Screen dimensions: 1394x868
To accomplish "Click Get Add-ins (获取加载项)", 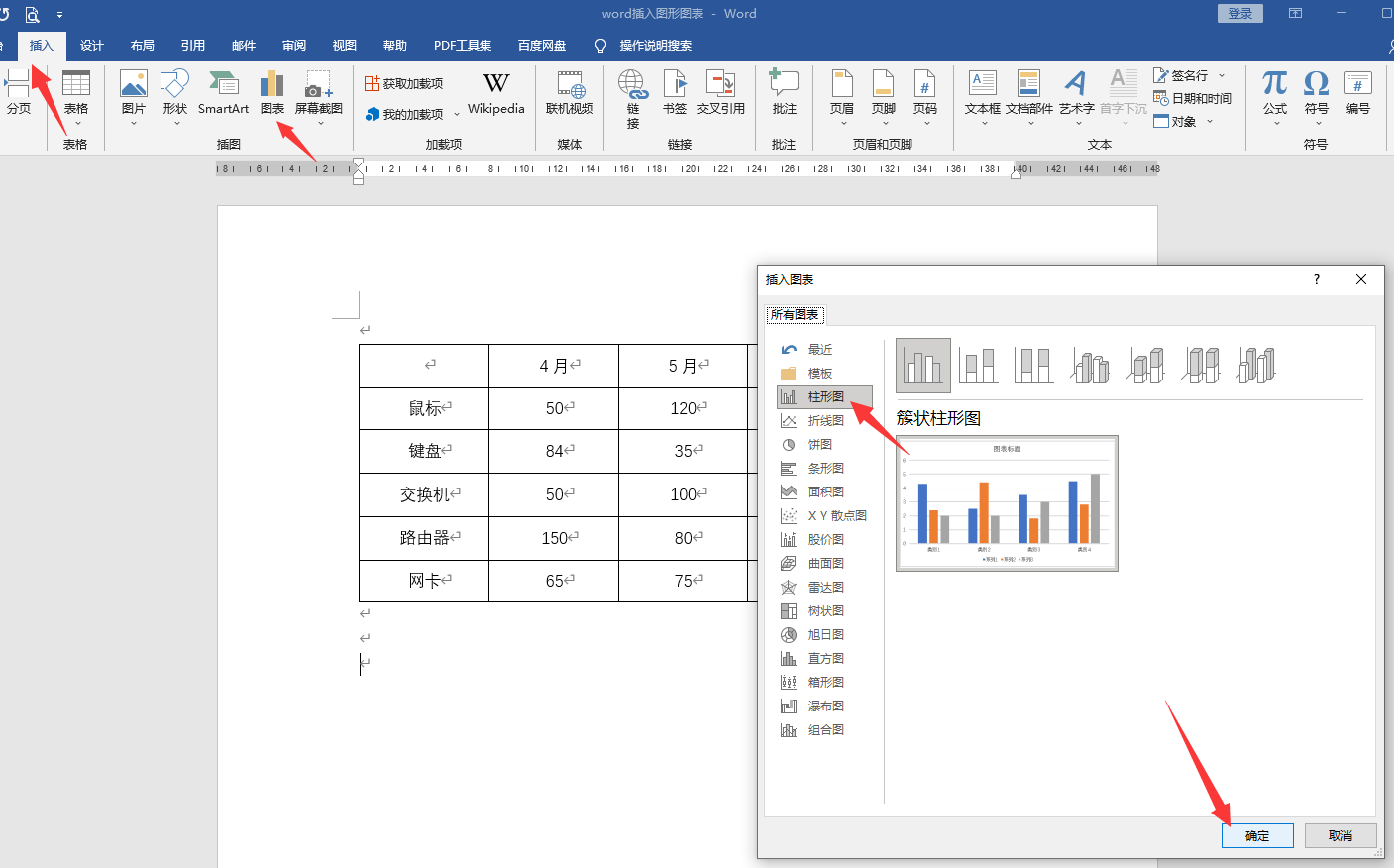I will click(403, 84).
